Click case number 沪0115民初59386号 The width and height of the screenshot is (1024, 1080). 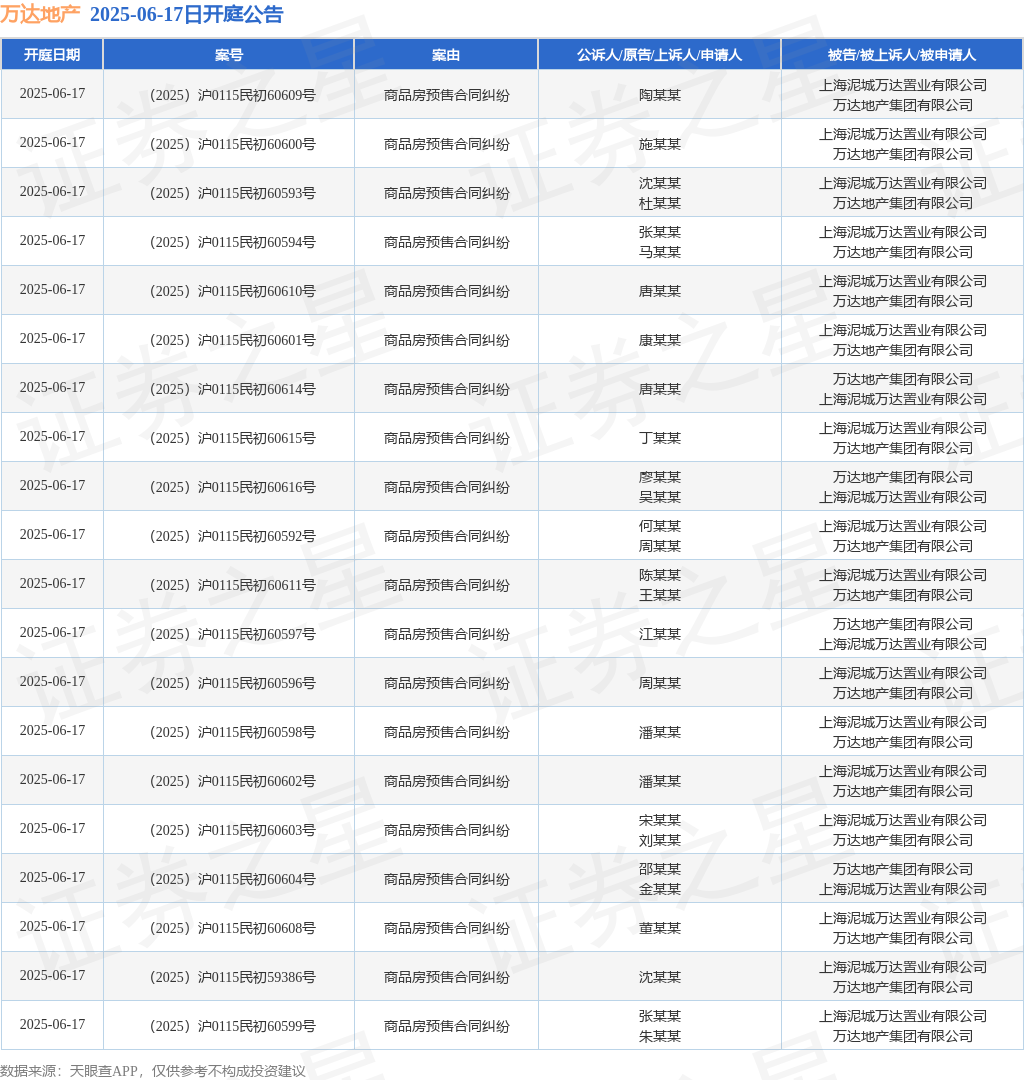coord(233,976)
